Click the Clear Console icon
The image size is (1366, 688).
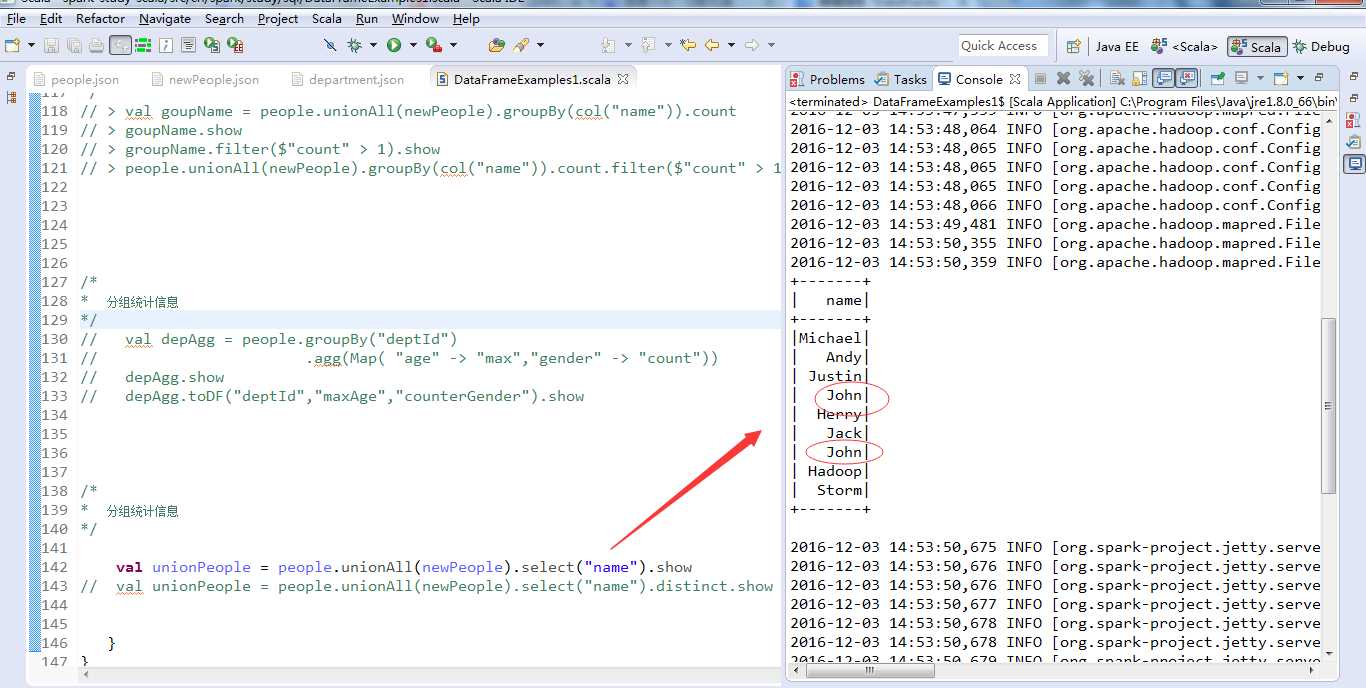click(1117, 78)
